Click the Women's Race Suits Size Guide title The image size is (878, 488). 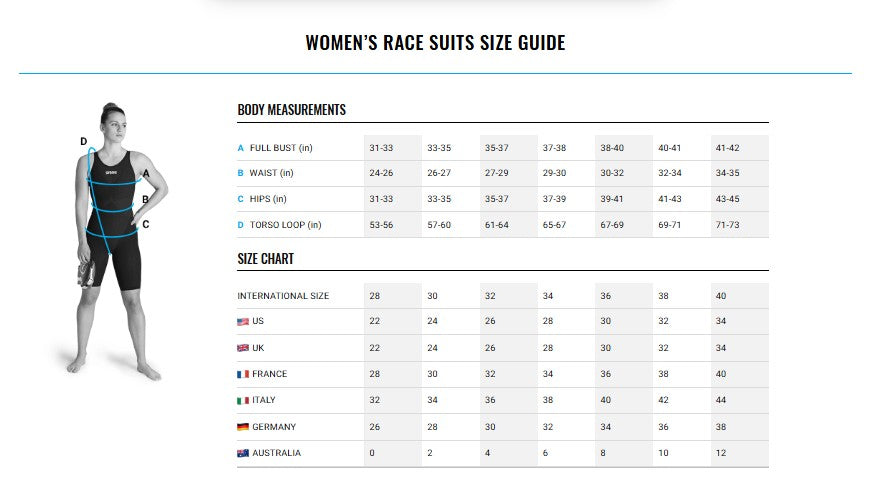[435, 43]
